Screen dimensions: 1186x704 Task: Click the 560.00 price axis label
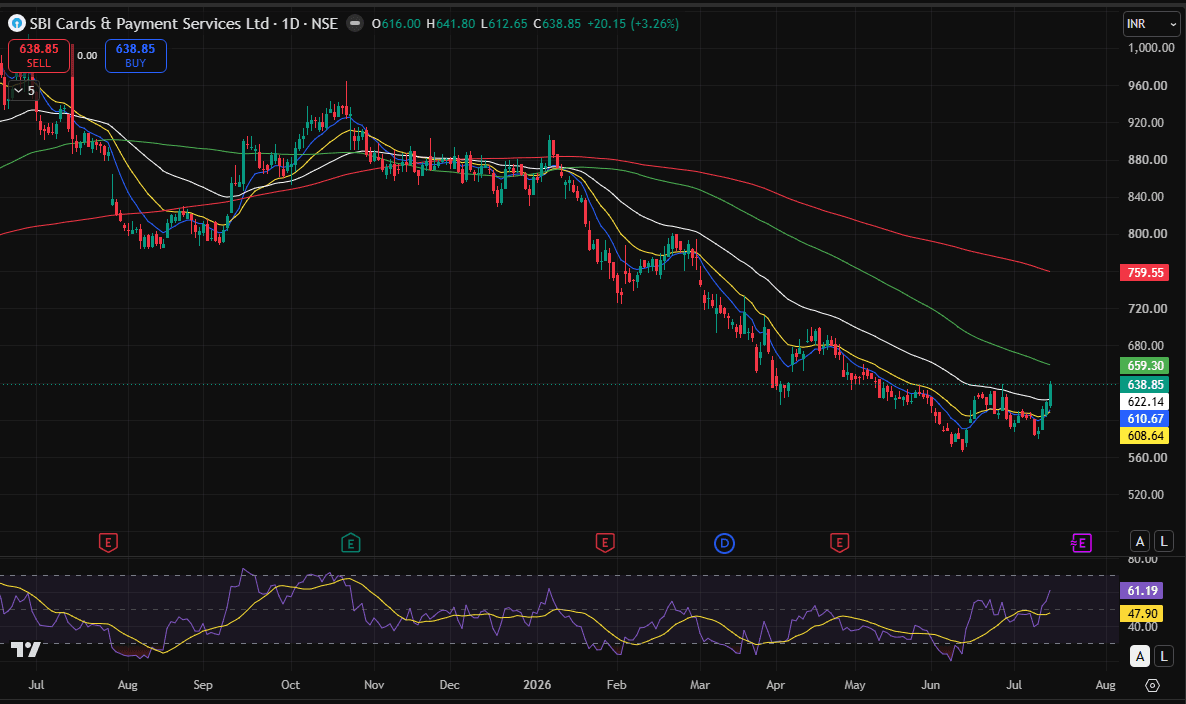point(1147,457)
